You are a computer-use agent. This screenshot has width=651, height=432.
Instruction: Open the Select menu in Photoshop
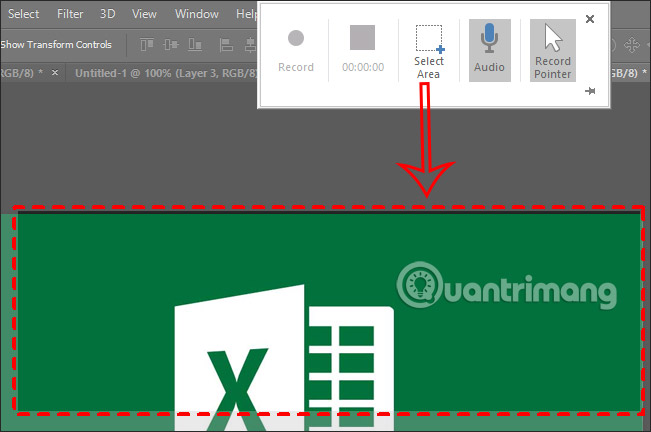(24, 14)
